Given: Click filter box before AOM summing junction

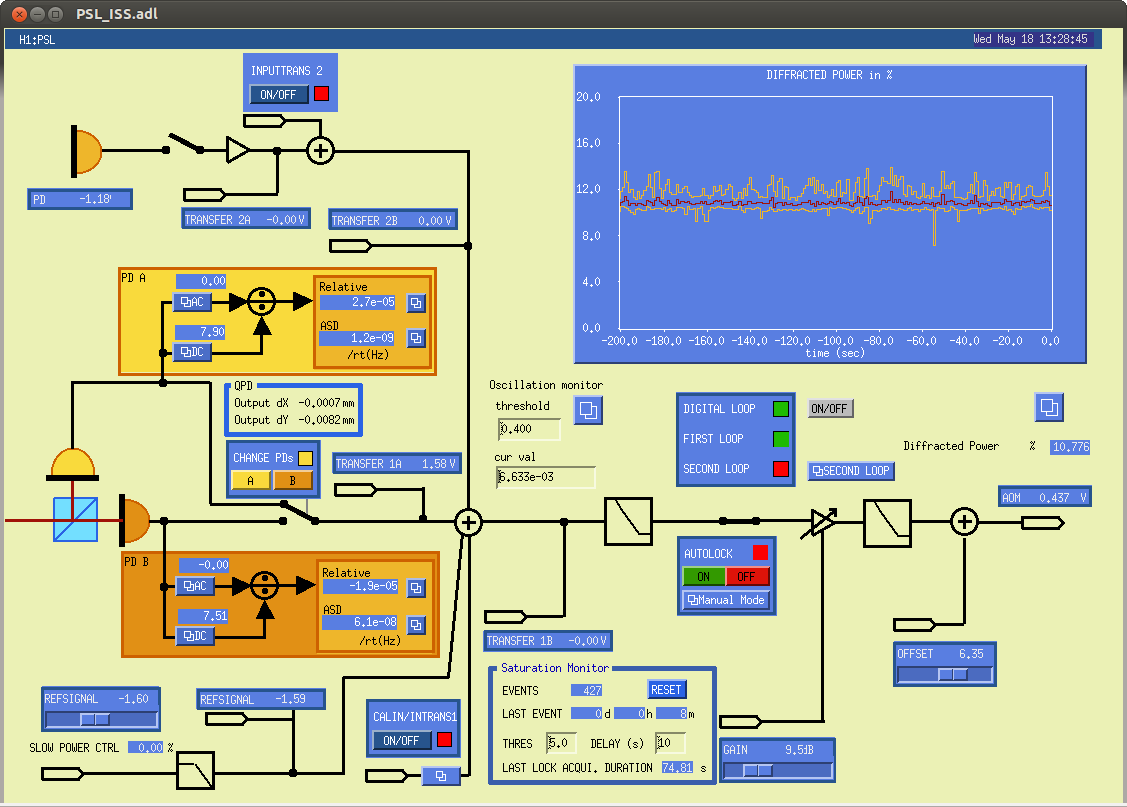Looking at the screenshot, I should [887, 523].
